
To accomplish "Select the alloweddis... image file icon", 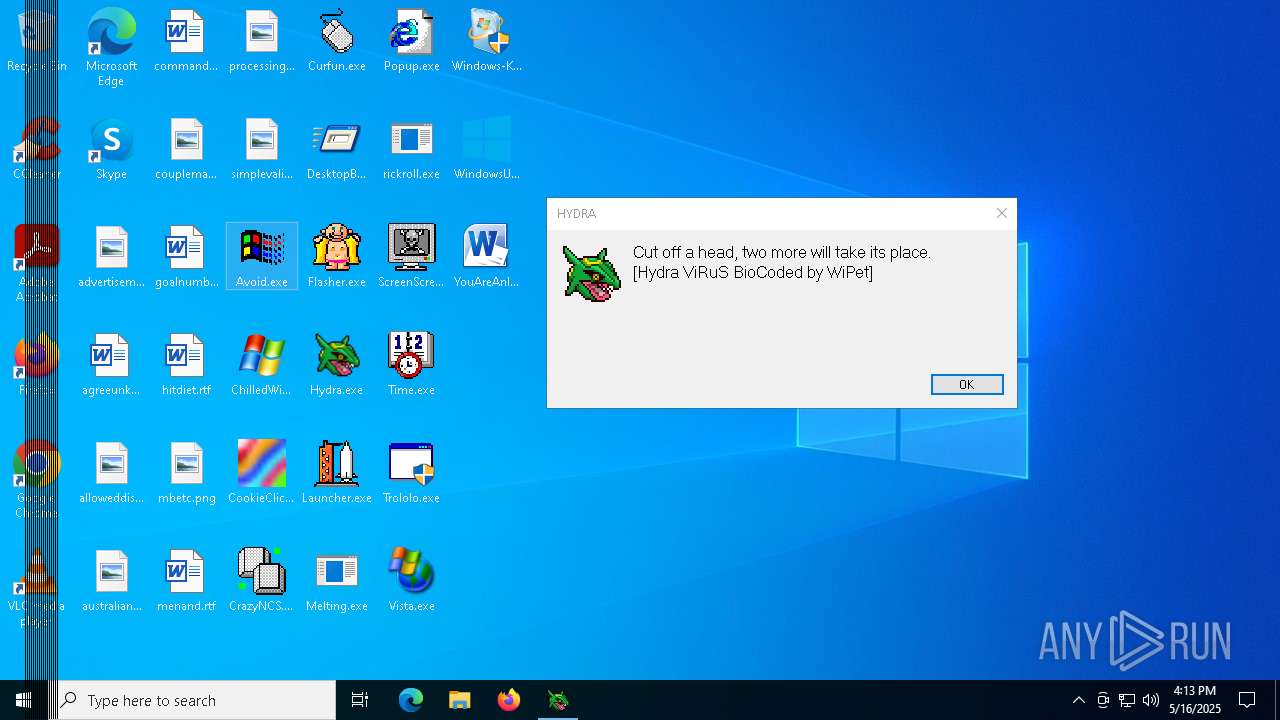I will (x=111, y=473).
